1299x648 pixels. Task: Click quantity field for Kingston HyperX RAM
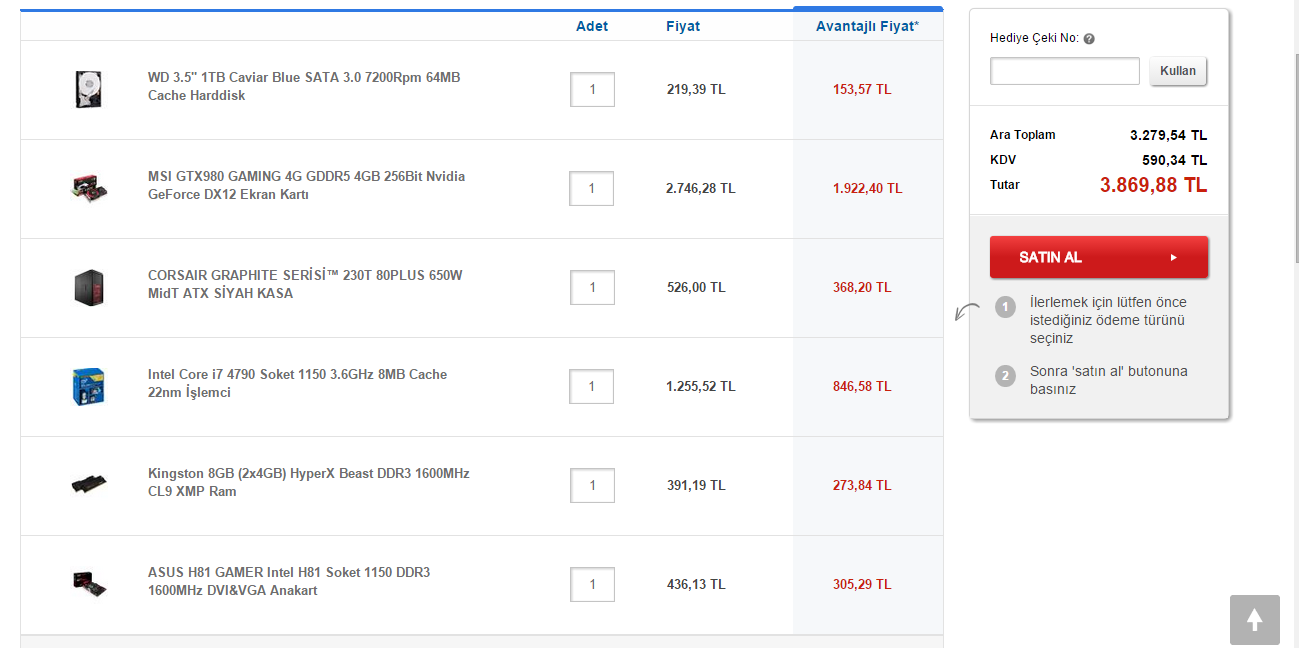(x=592, y=485)
